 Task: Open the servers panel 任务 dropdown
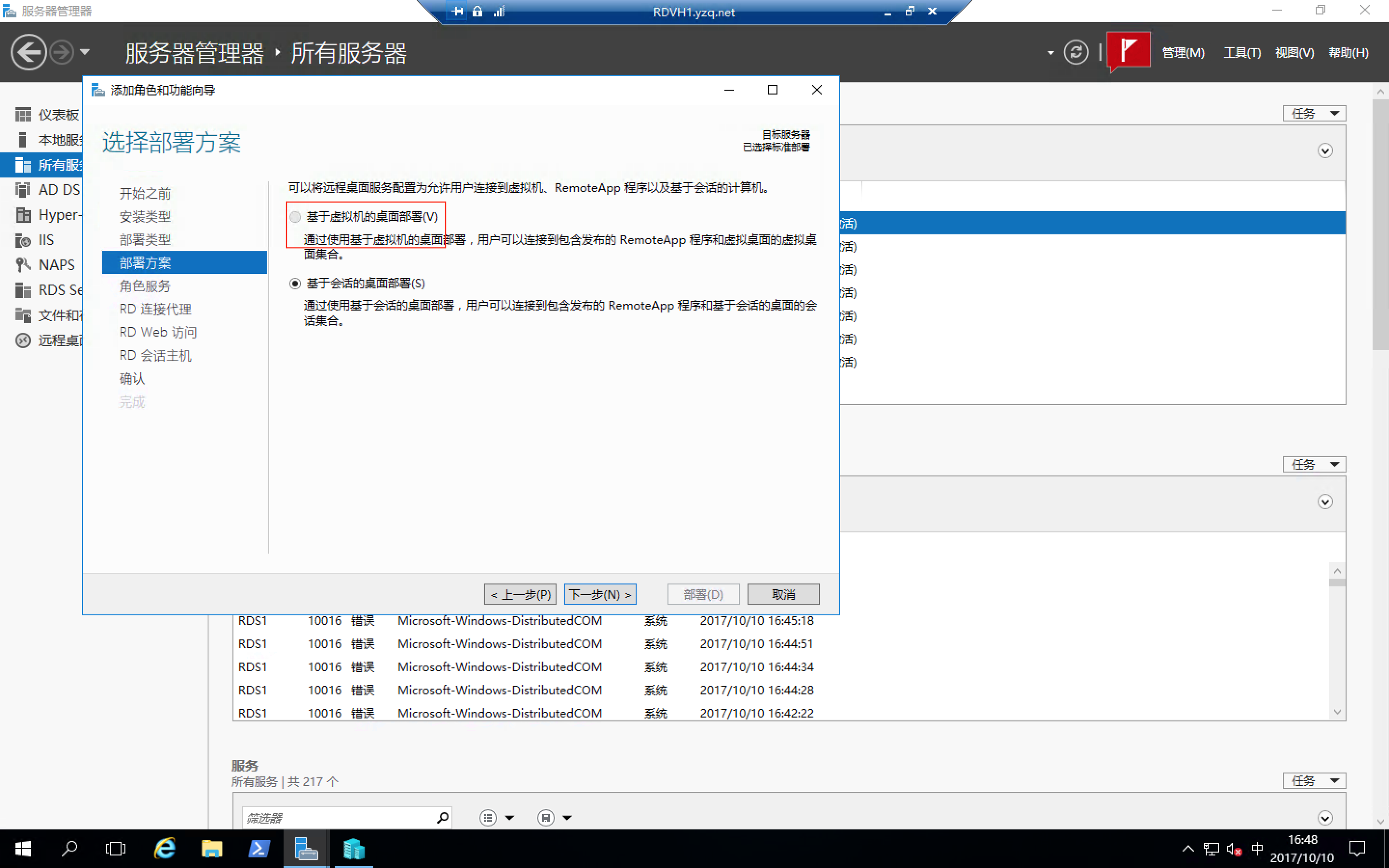tap(1314, 113)
